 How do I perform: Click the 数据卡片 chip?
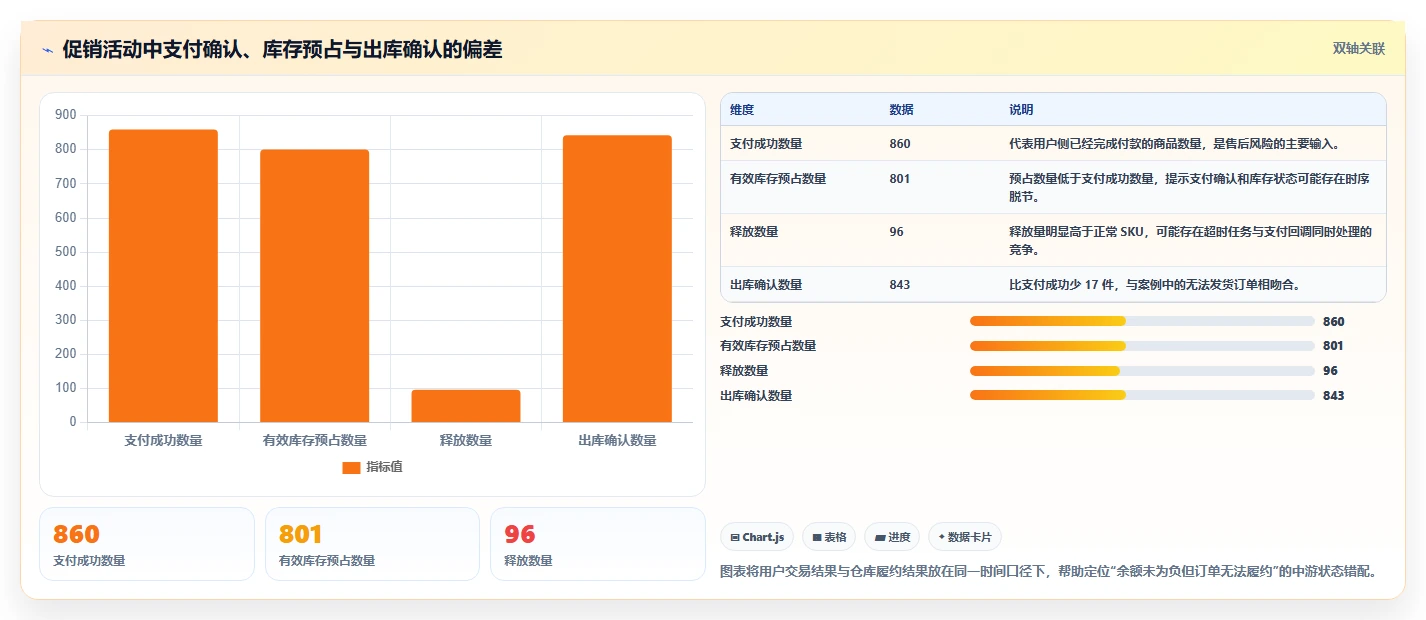(965, 537)
